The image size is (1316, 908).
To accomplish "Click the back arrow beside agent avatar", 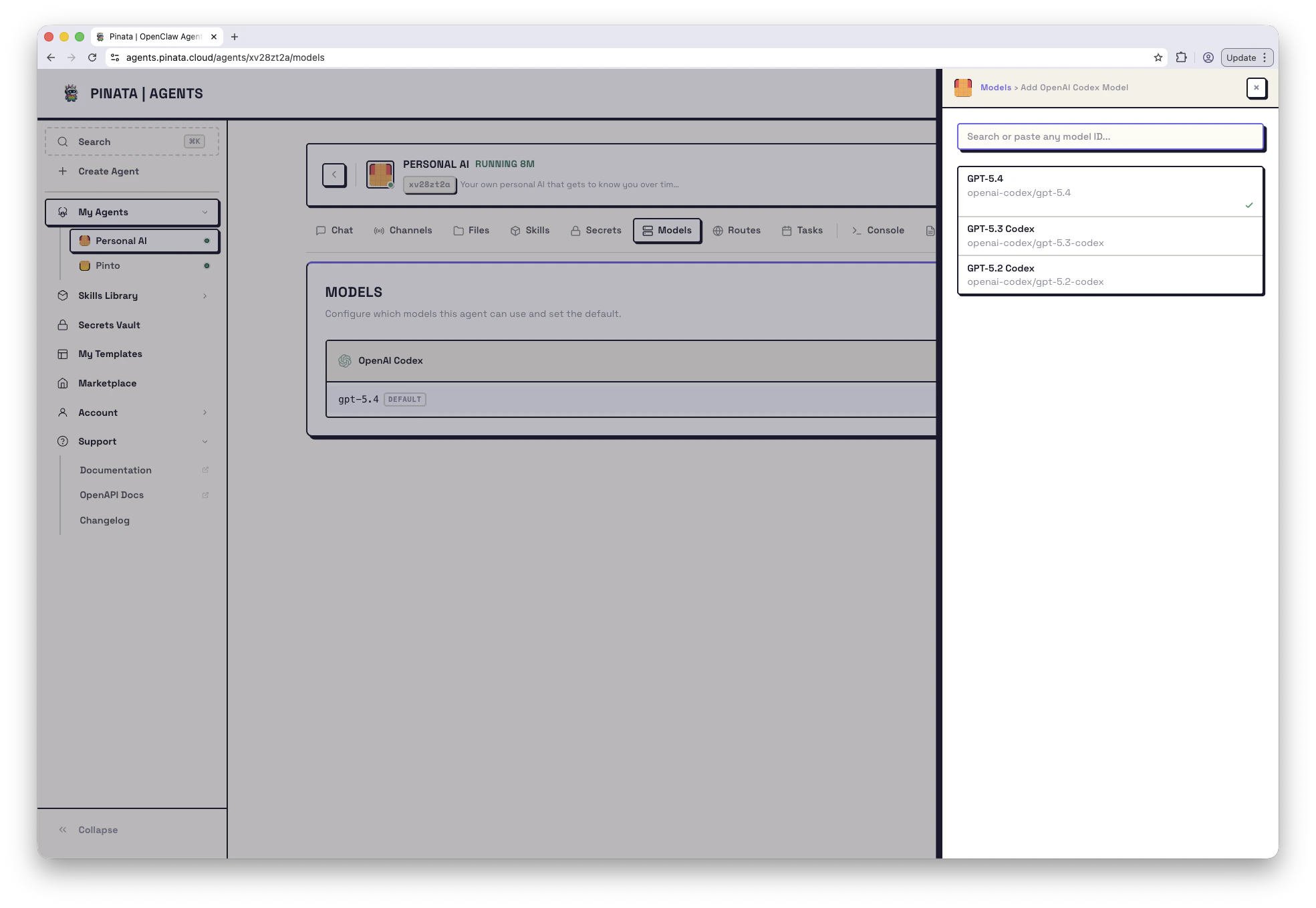I will tap(334, 175).
